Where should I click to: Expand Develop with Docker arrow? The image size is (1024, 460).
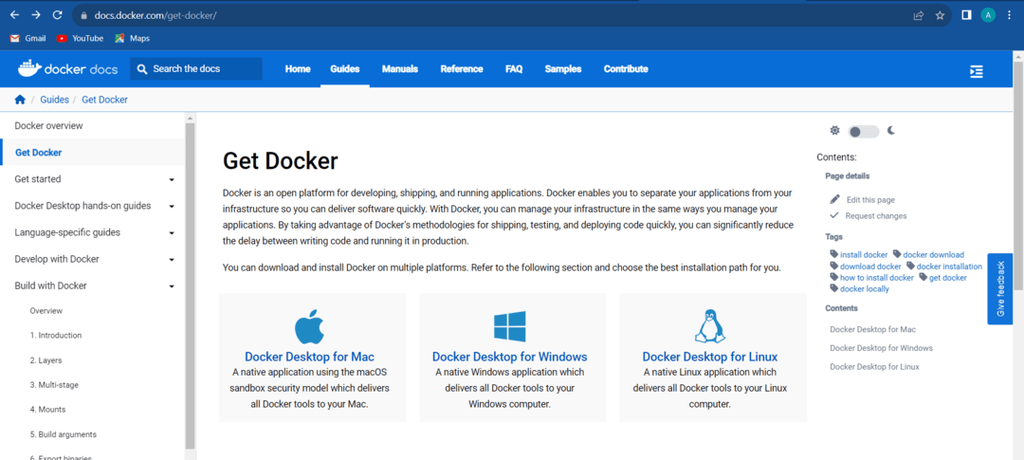click(171, 260)
